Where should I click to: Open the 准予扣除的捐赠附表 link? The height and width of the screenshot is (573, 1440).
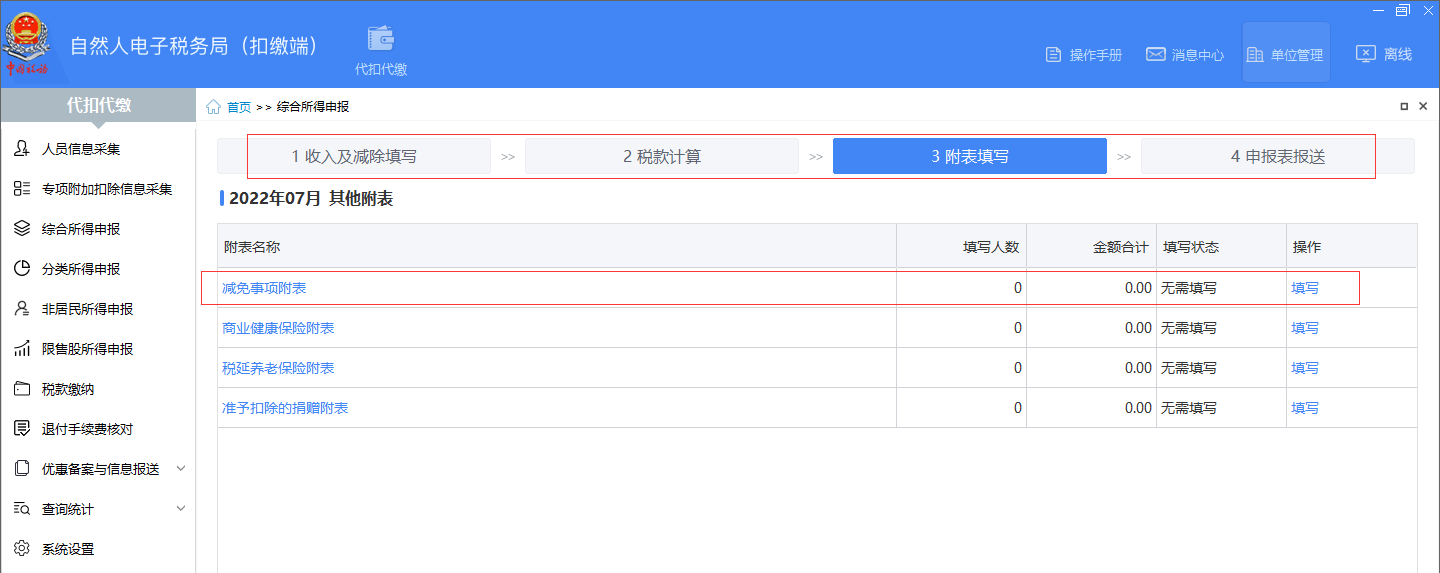tap(285, 408)
